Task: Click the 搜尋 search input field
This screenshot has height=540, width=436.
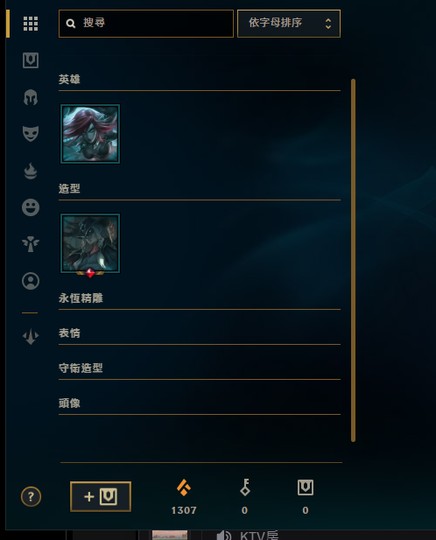Action: (x=146, y=23)
